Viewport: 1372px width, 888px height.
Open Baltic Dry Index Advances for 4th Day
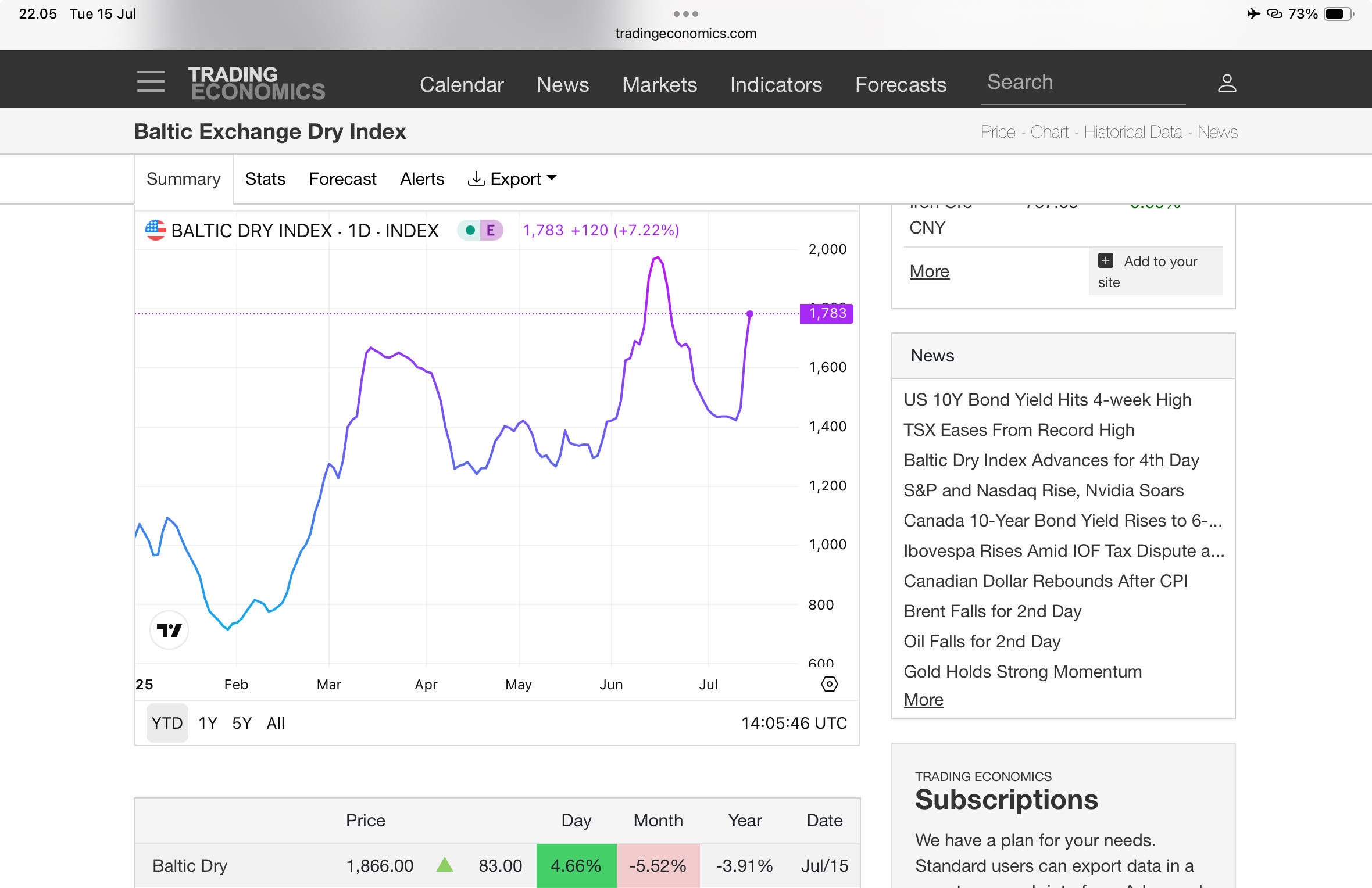[x=1051, y=460]
